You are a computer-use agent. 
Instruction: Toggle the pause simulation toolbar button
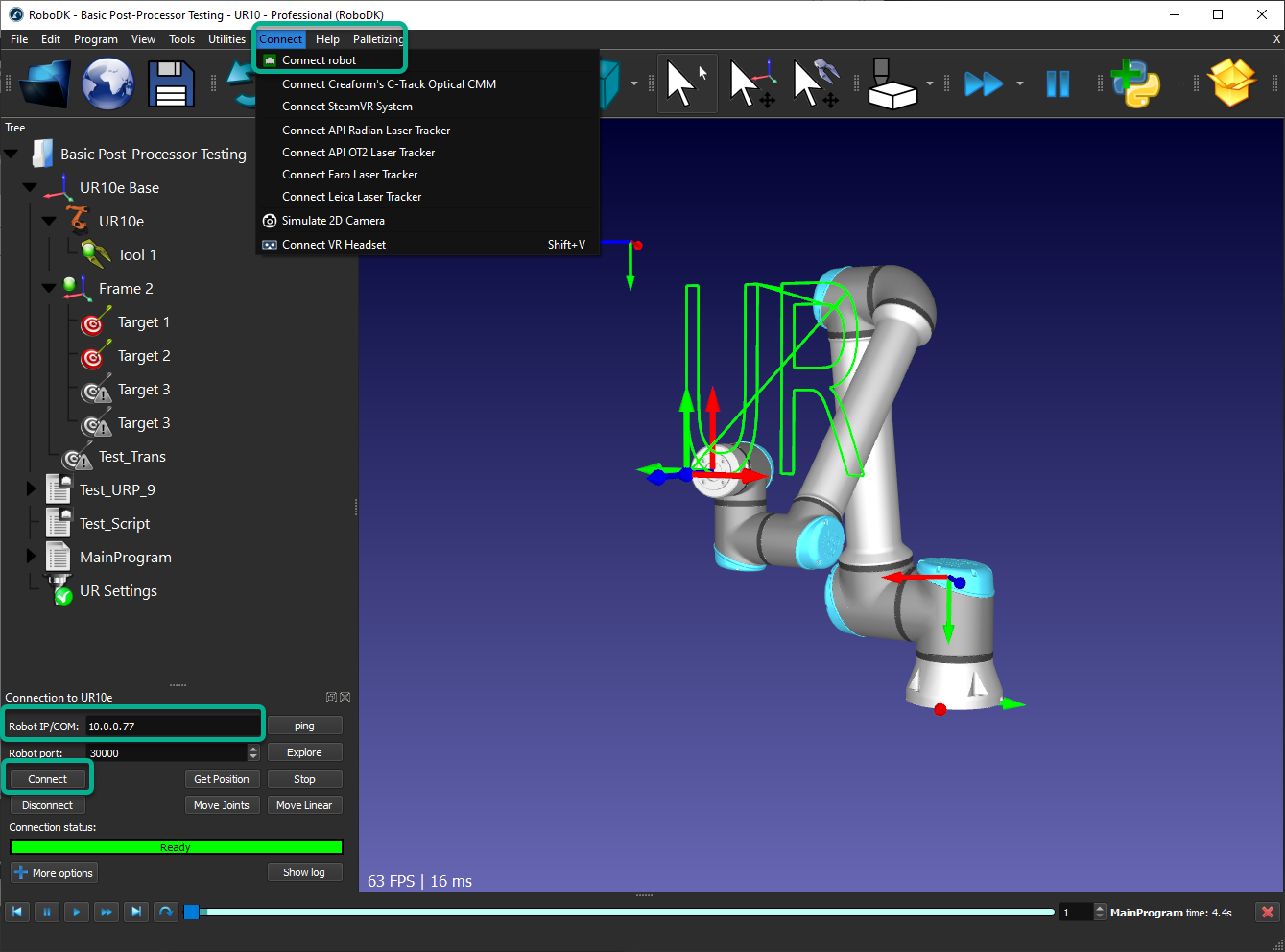click(1058, 84)
